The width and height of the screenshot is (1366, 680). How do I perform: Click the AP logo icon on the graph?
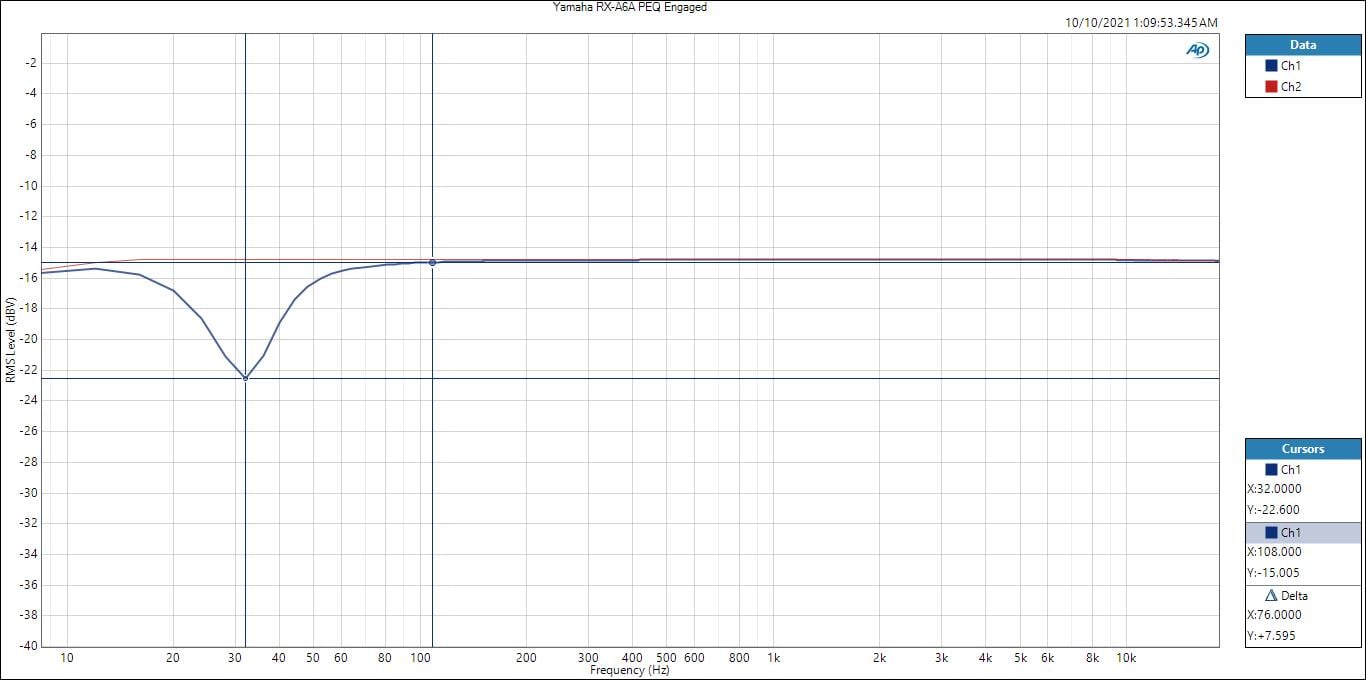point(1197,50)
